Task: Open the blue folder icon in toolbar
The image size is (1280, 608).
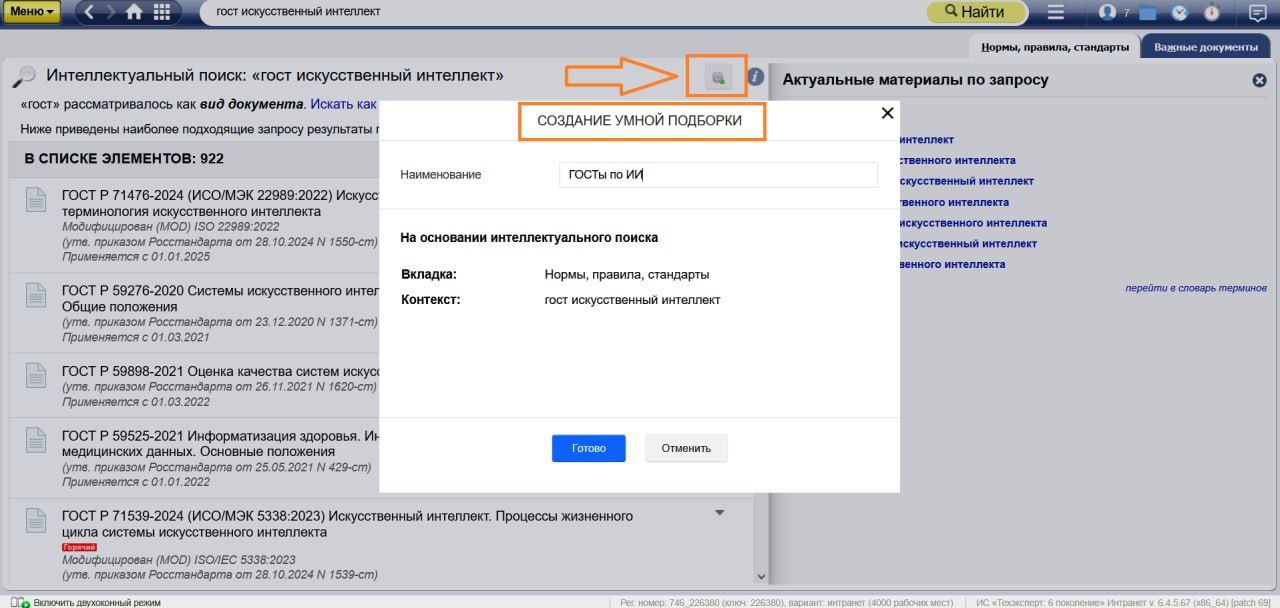Action: [1147, 13]
